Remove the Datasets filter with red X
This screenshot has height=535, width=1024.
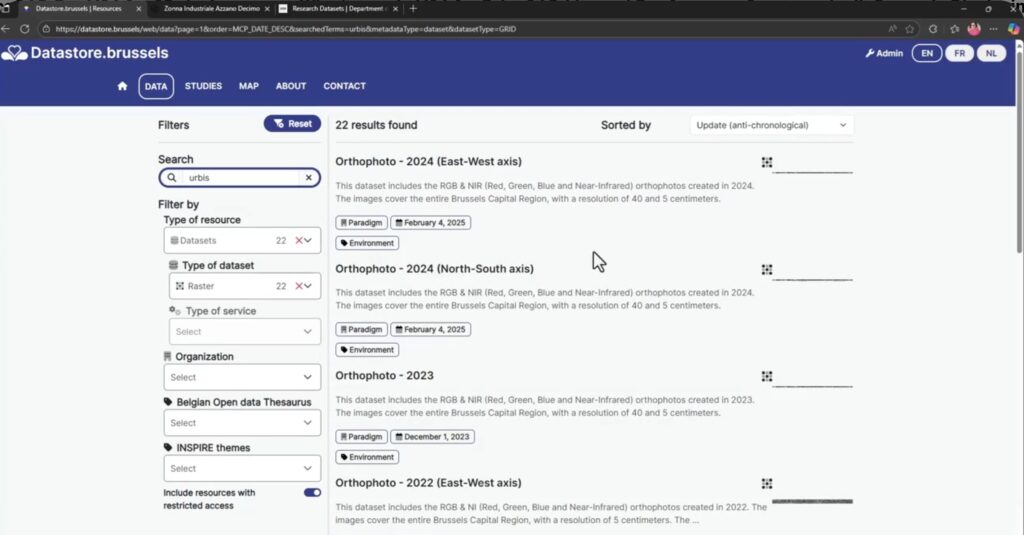(x=298, y=241)
